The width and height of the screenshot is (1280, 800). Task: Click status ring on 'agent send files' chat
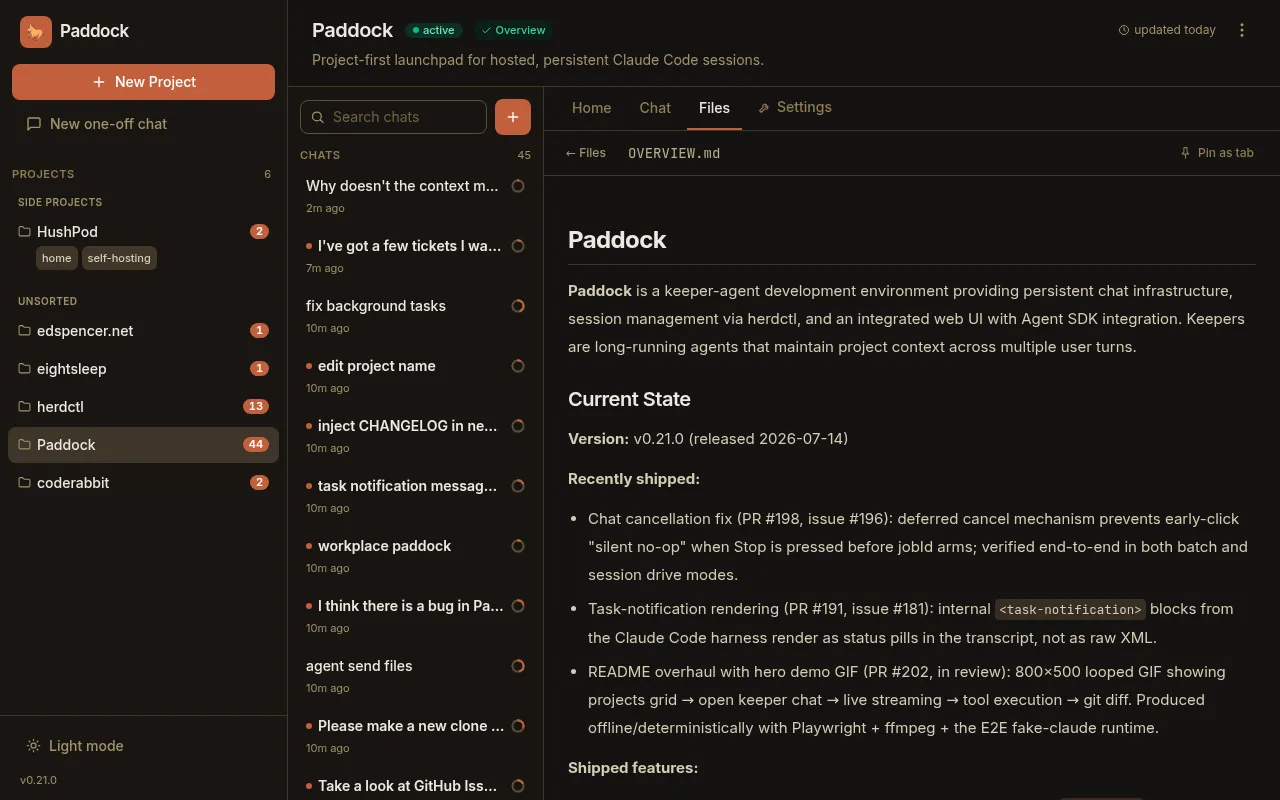click(x=518, y=666)
